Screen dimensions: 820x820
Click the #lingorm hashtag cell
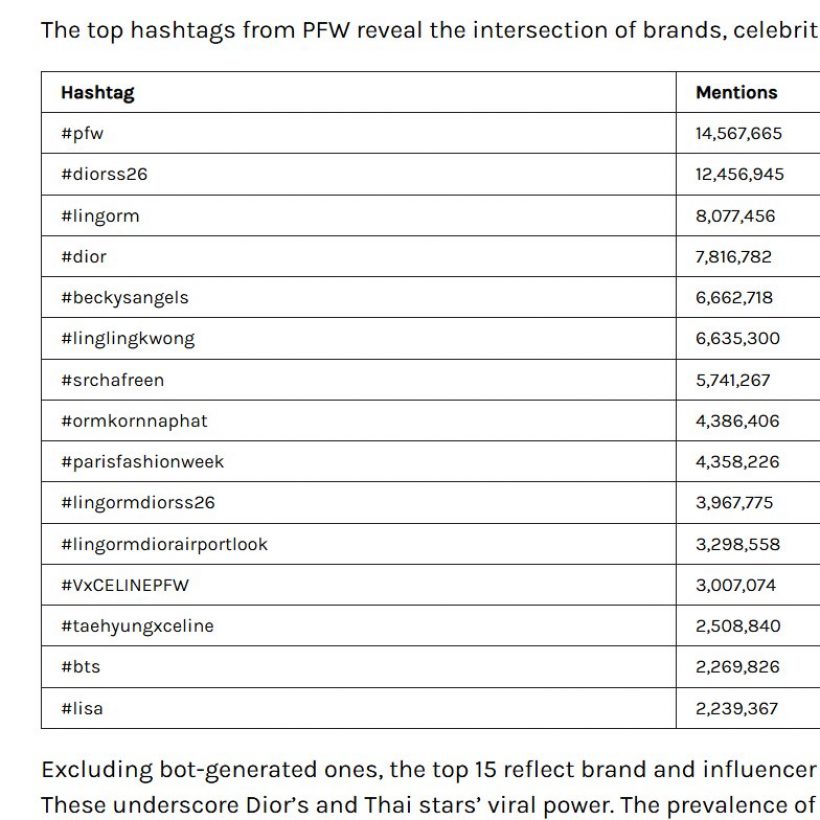tap(100, 215)
